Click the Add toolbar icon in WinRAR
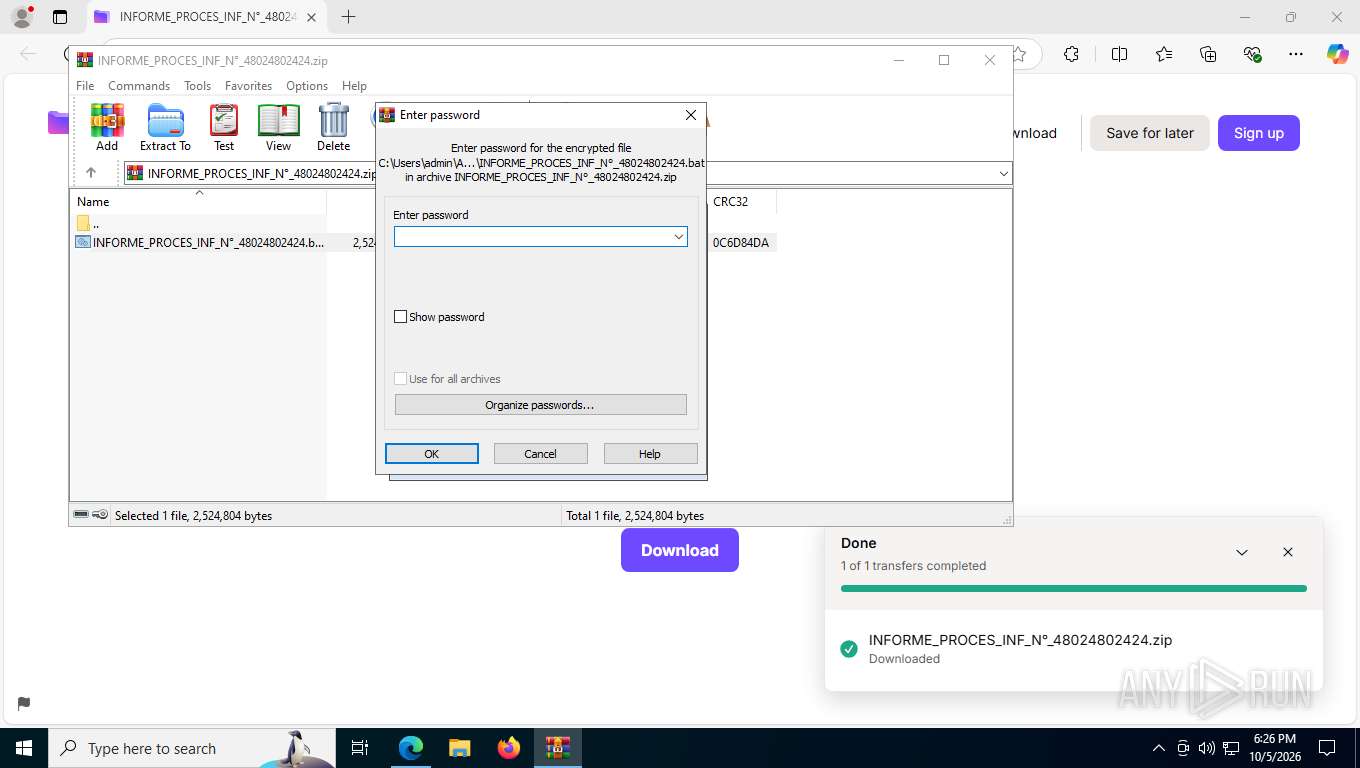This screenshot has width=1360, height=768. tap(107, 127)
